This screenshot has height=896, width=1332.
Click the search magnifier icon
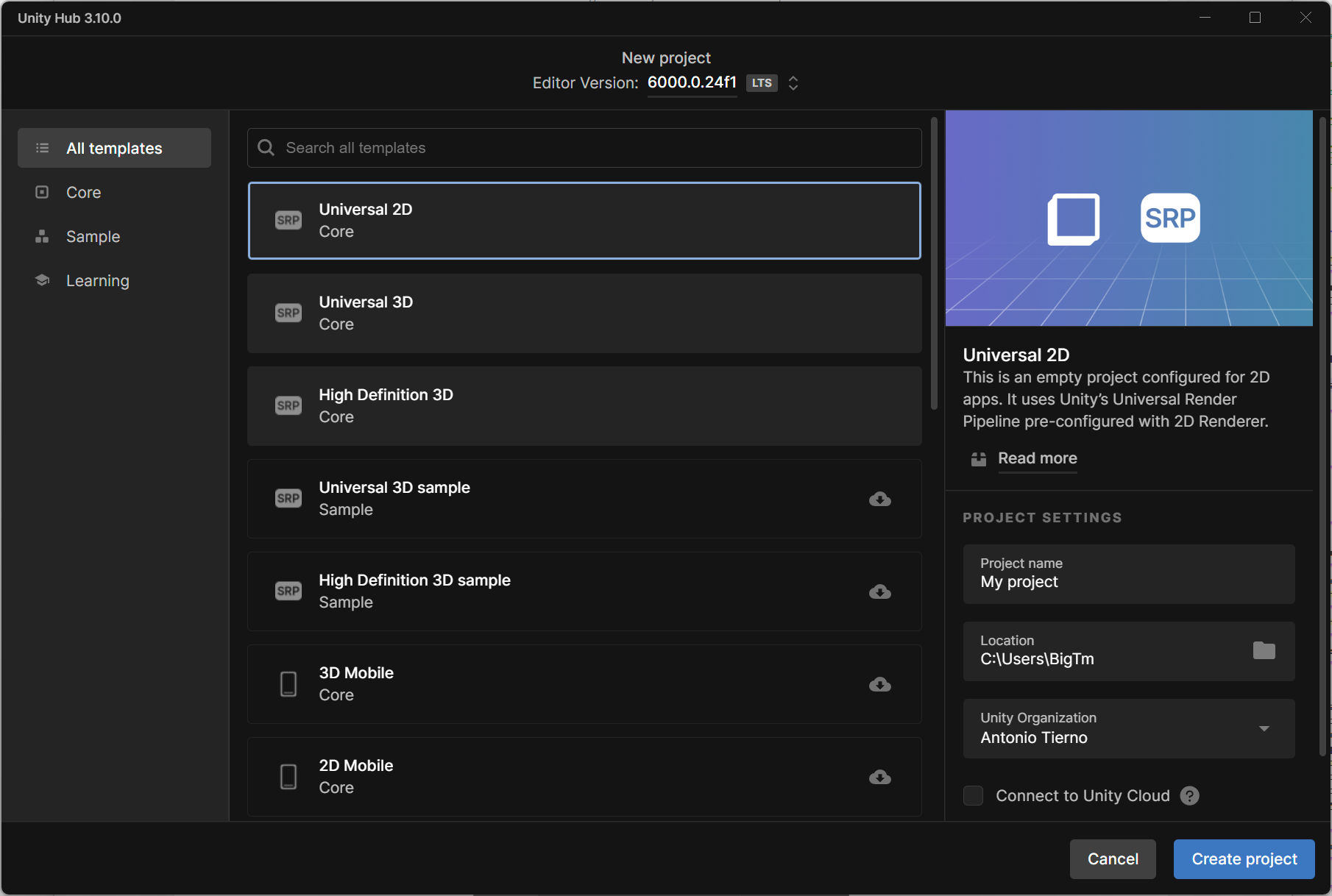click(266, 148)
